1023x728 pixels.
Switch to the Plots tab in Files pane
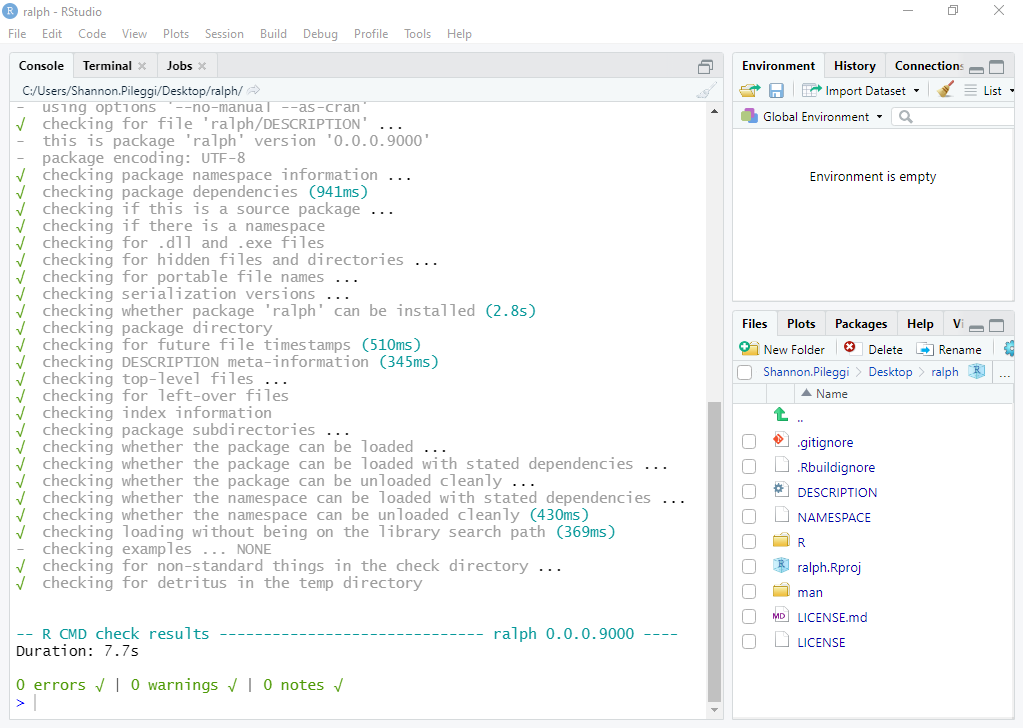(x=801, y=324)
